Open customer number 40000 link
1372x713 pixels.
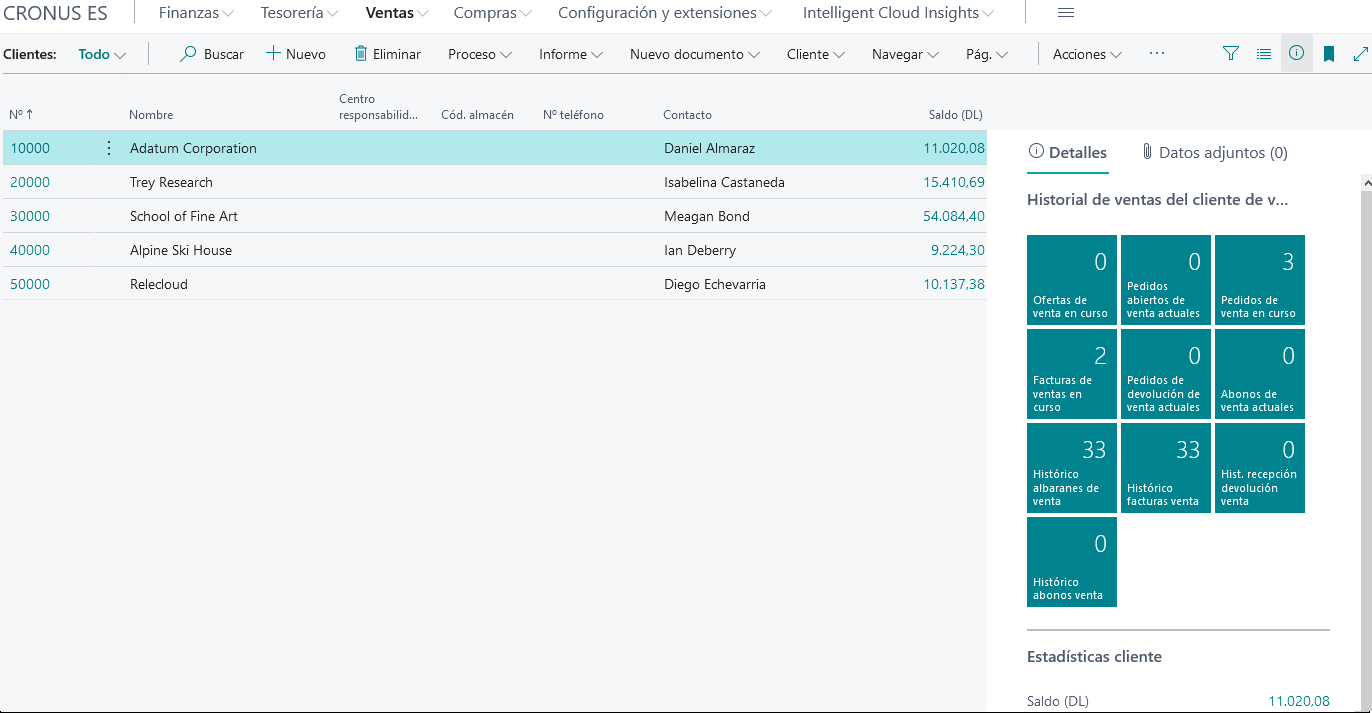click(x=30, y=250)
